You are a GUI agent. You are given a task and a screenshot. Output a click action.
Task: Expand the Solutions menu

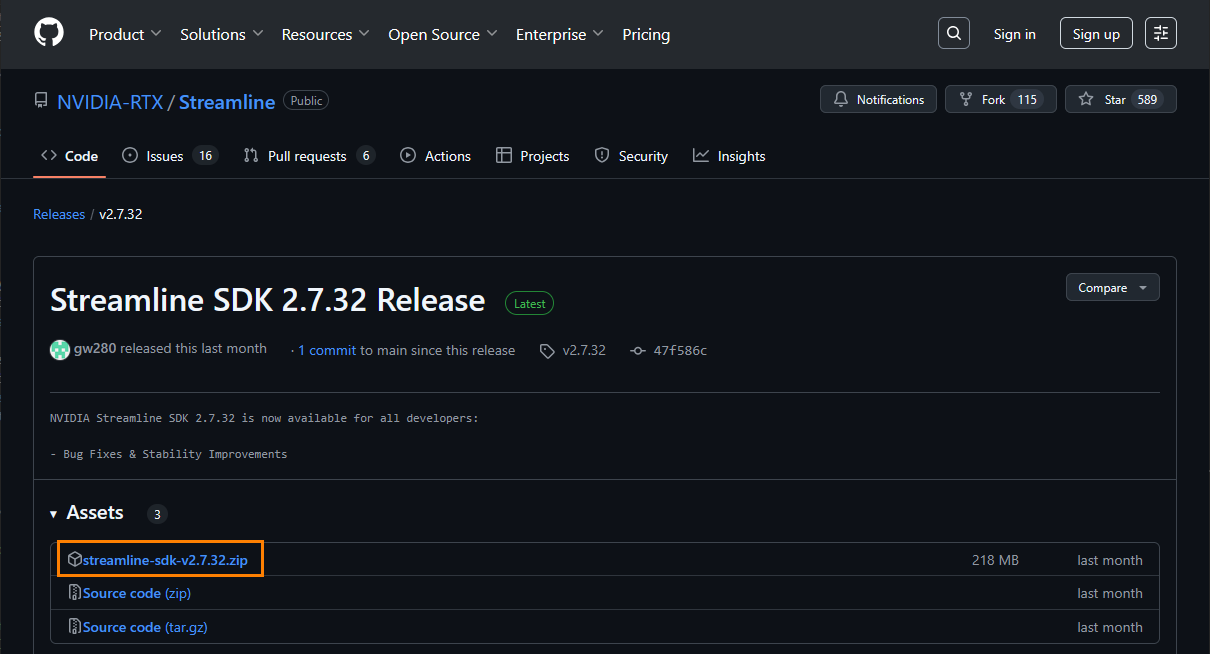point(222,34)
